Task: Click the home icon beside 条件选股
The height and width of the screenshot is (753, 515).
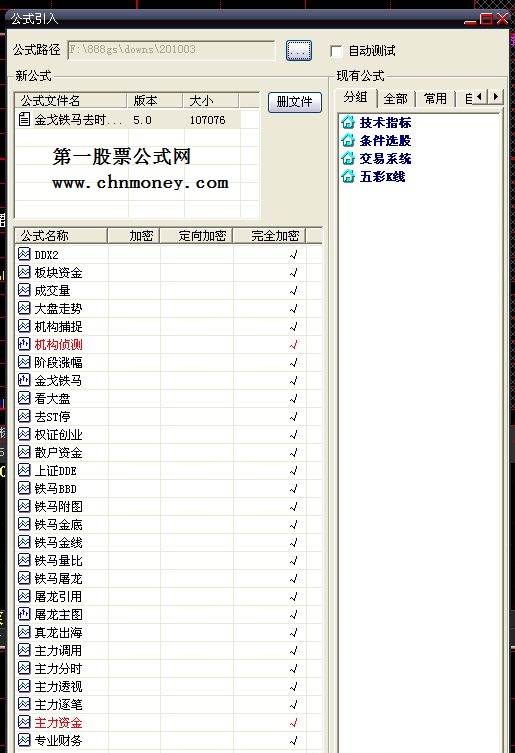Action: coord(348,140)
